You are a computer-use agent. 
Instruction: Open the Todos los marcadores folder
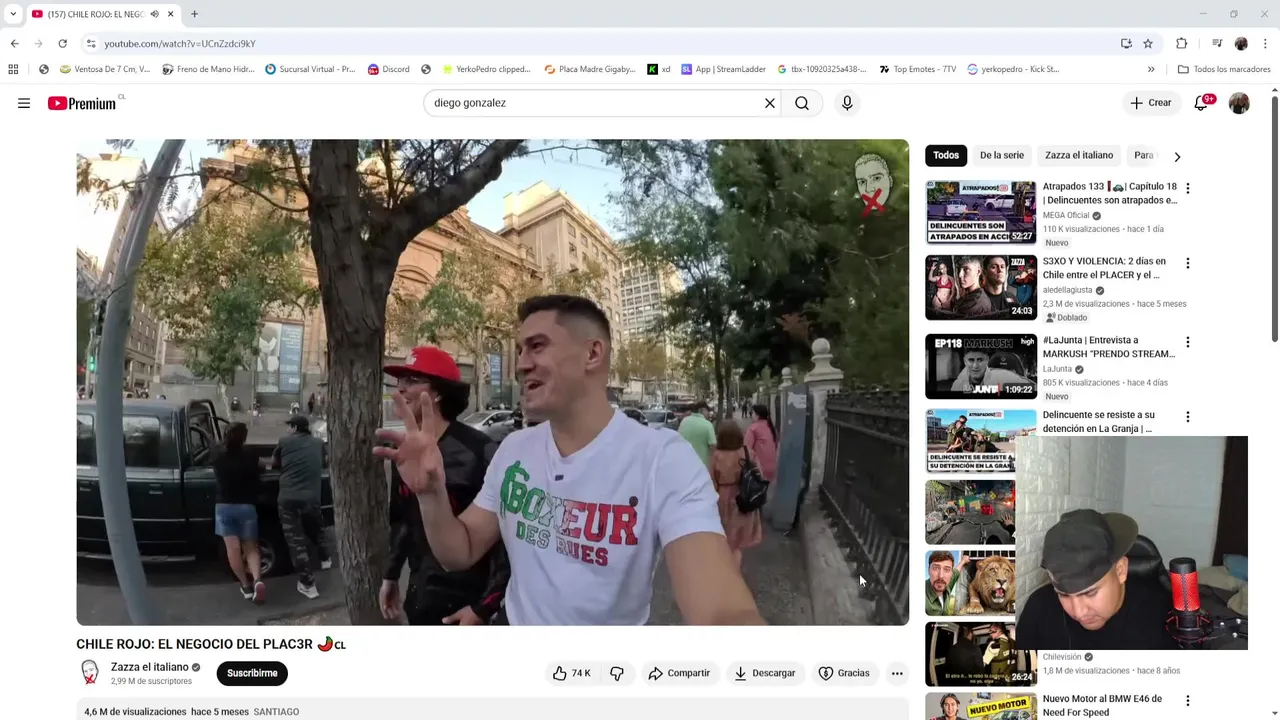[x=1224, y=69]
